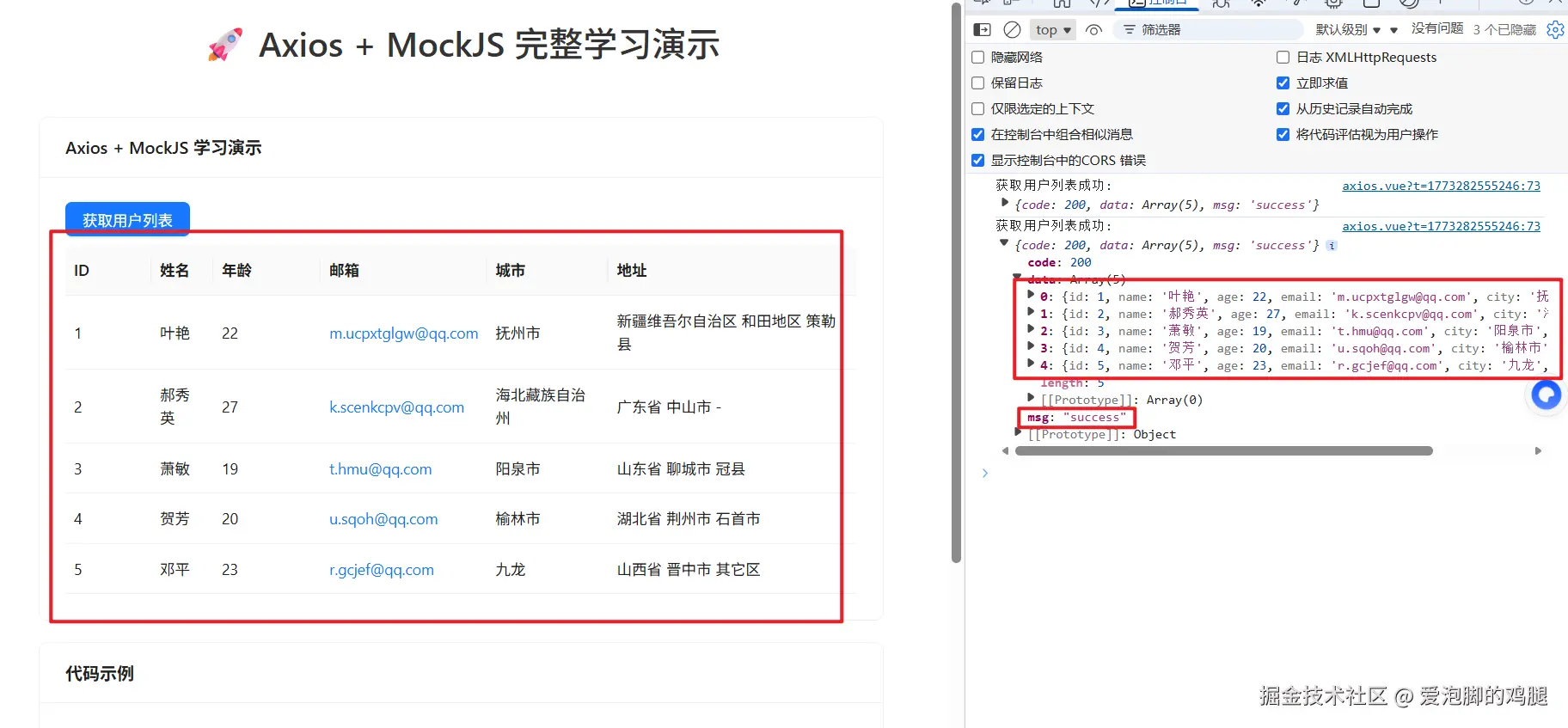The height and width of the screenshot is (728, 1568).
Task: Open axios.vue source link of second log
Action: coord(1441,226)
